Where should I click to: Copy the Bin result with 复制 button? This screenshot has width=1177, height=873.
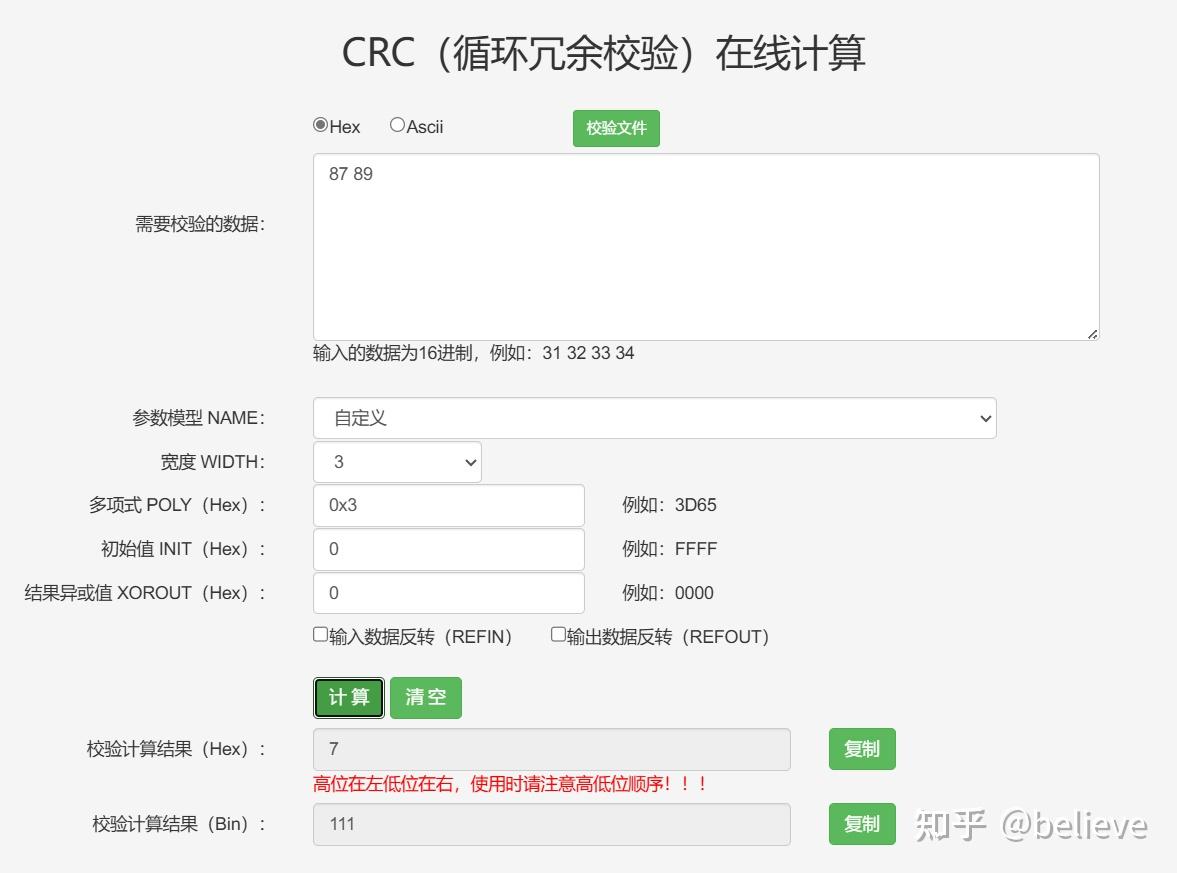pos(861,824)
